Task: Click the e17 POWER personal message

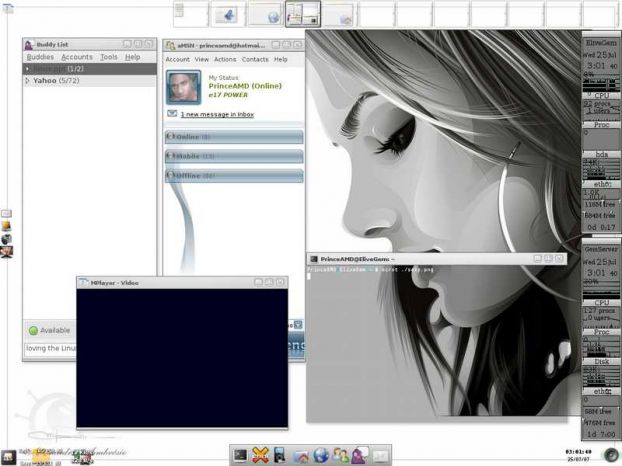Action: click(228, 95)
